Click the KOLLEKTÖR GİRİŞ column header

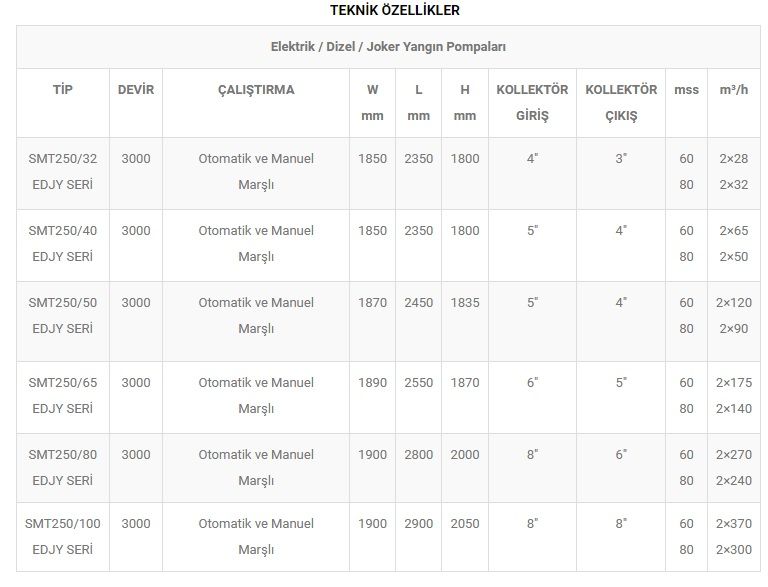532,102
